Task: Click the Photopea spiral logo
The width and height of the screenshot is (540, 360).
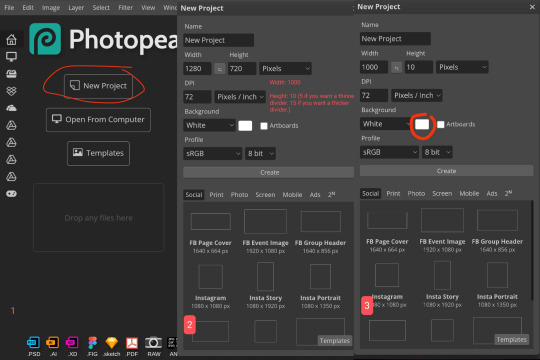Action: (x=45, y=39)
